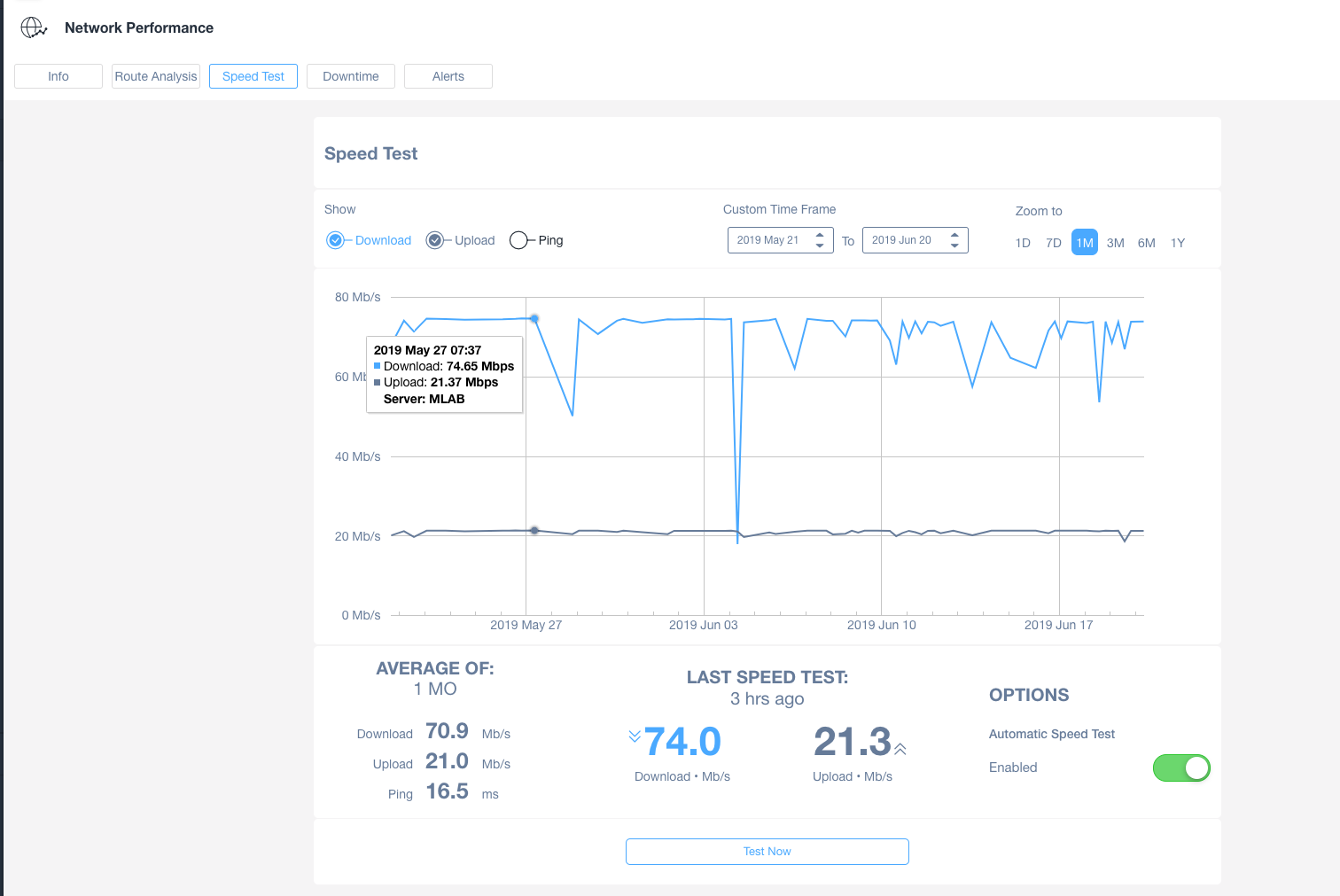Zoom chart to 1D
This screenshot has width=1340, height=896.
pyautogui.click(x=1023, y=243)
